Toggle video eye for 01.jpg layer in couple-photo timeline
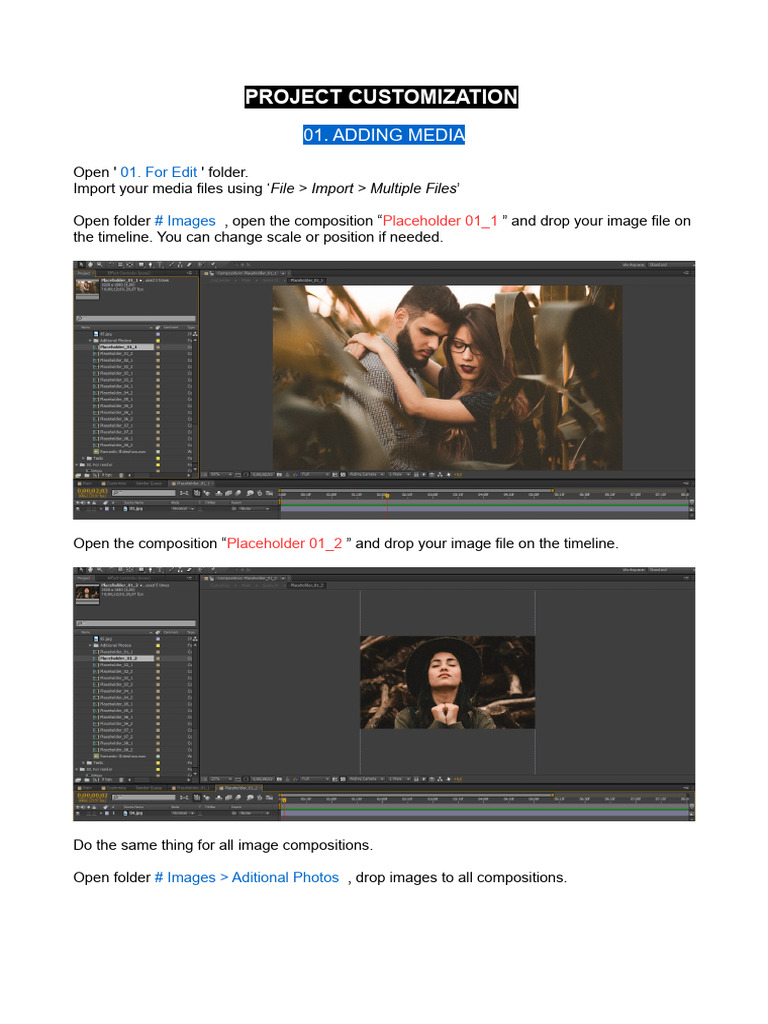 pos(78,508)
